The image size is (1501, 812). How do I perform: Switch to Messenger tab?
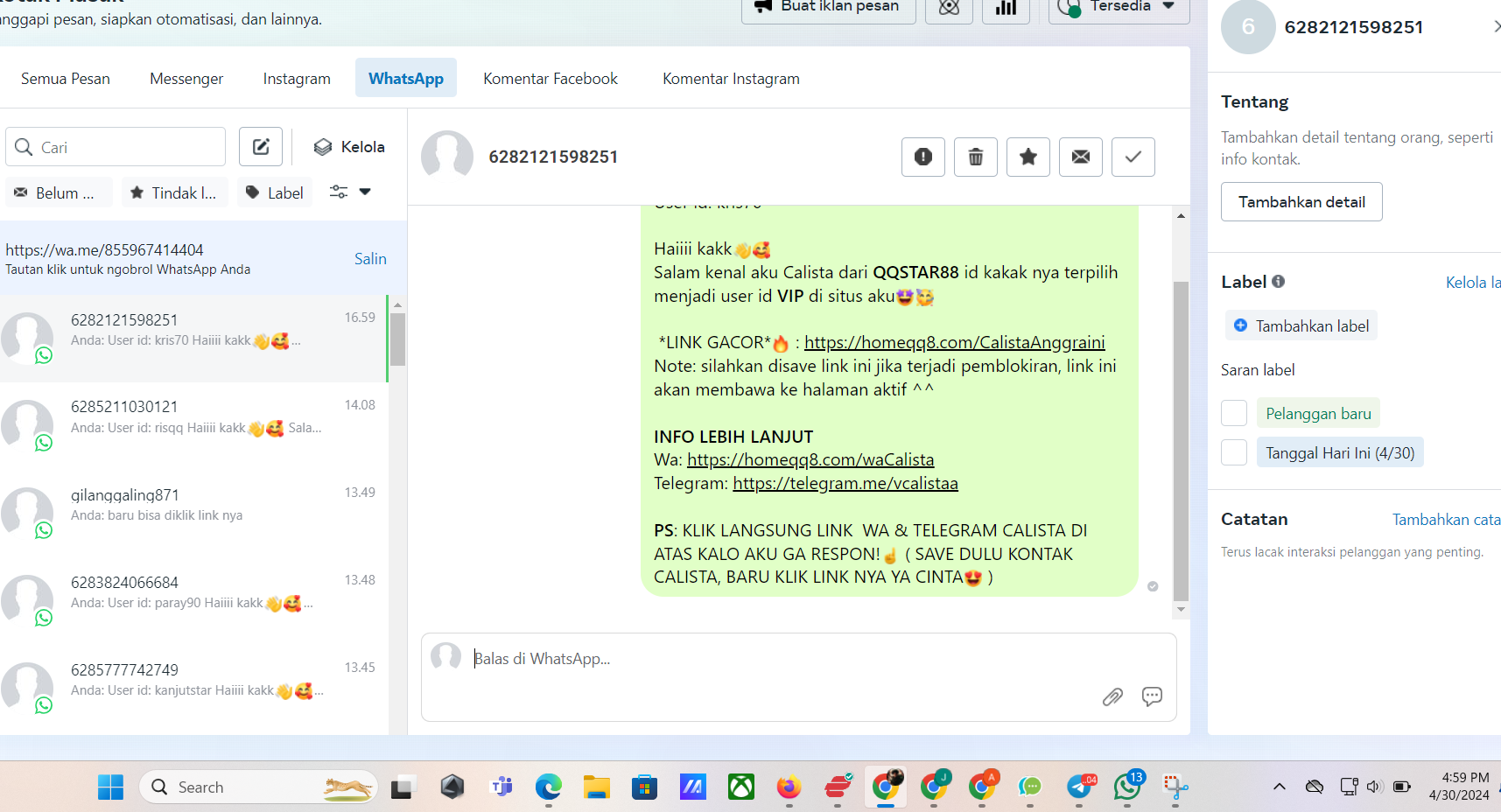pyautogui.click(x=186, y=79)
